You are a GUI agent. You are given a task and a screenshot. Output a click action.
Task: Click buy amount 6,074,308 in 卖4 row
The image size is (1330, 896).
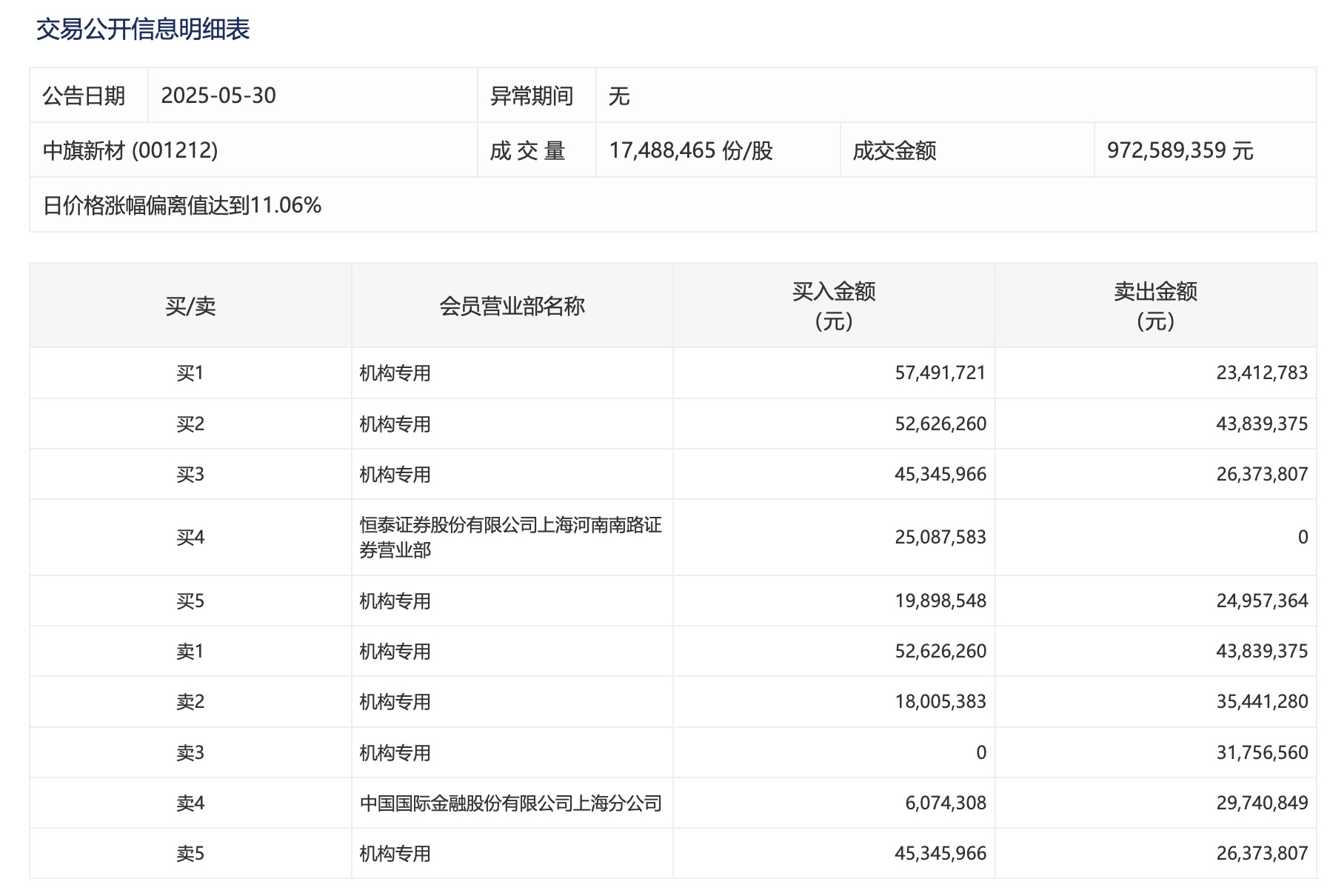945,803
